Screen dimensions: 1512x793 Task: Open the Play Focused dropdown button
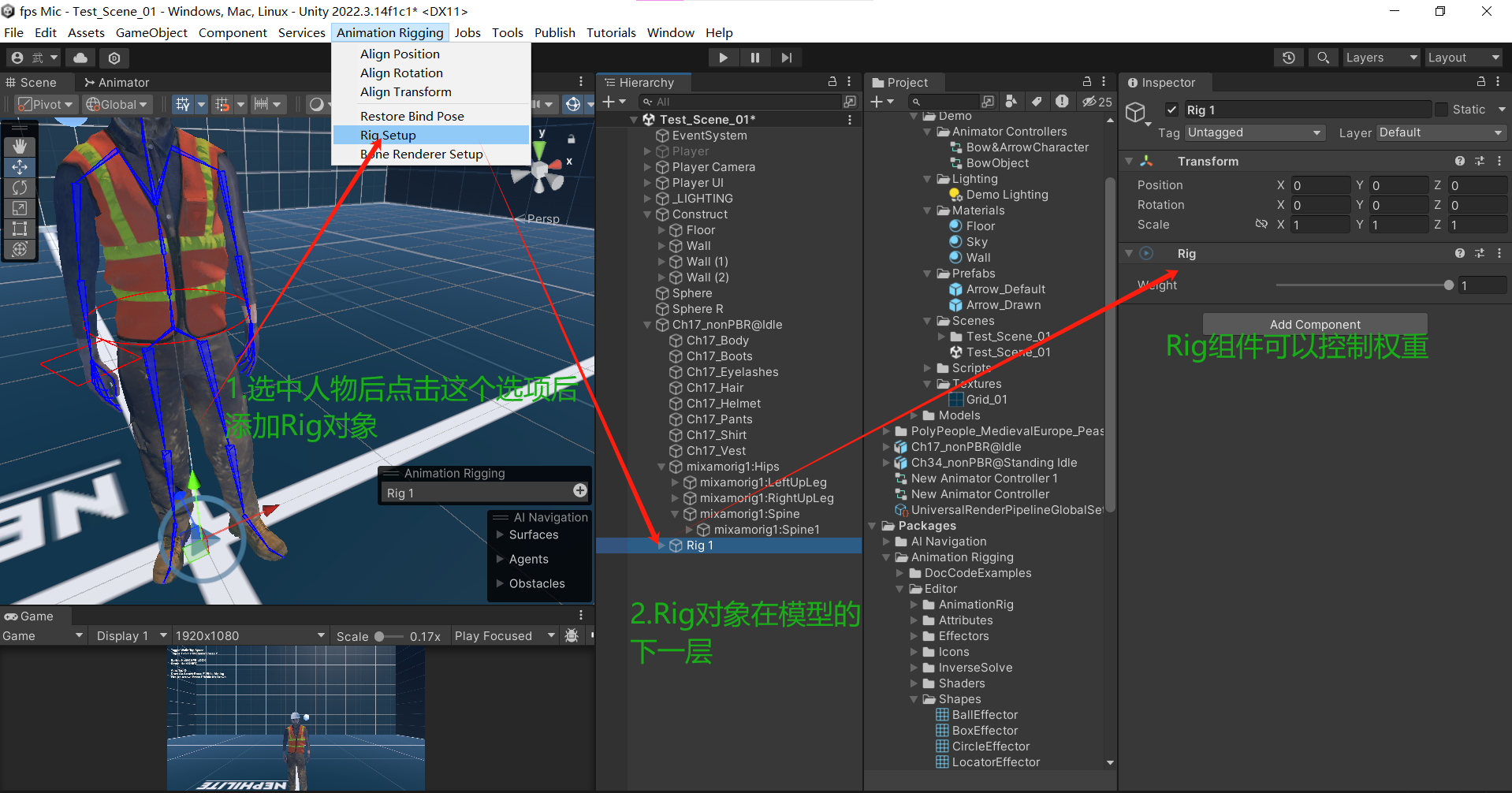(505, 635)
